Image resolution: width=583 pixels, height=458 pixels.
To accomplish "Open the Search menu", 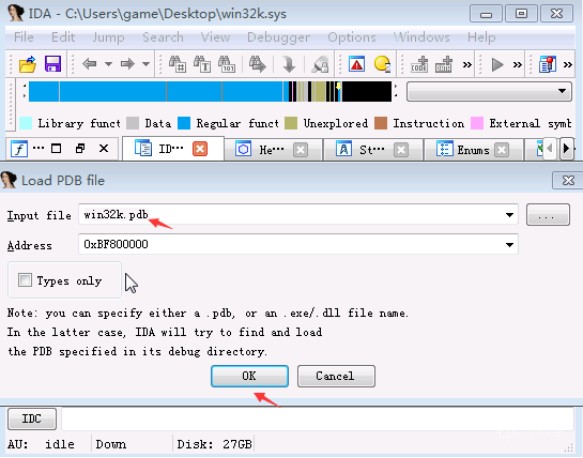I will pyautogui.click(x=163, y=37).
